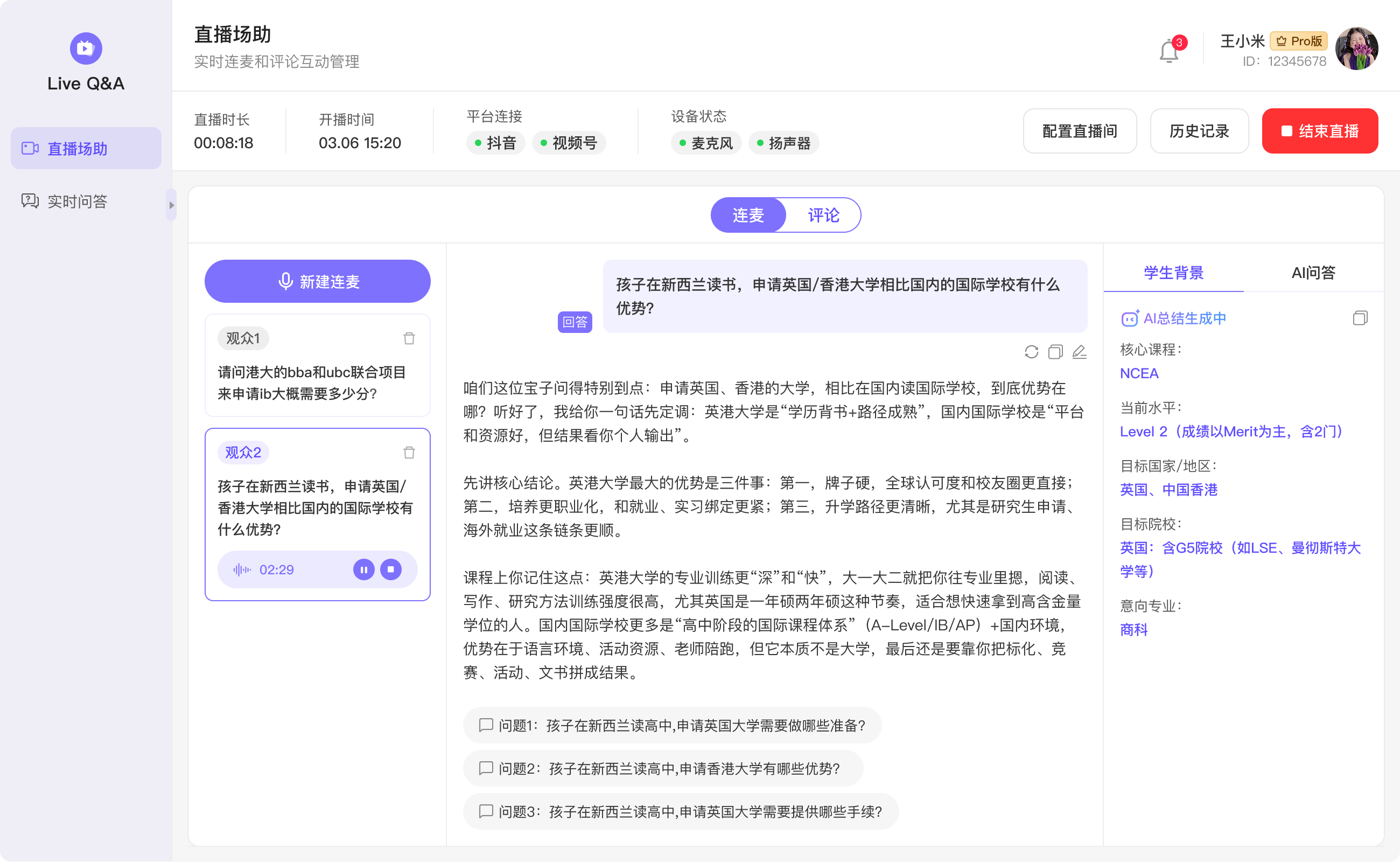Switch the toggle to 评论
This screenshot has height=862, width=1400.
point(823,215)
